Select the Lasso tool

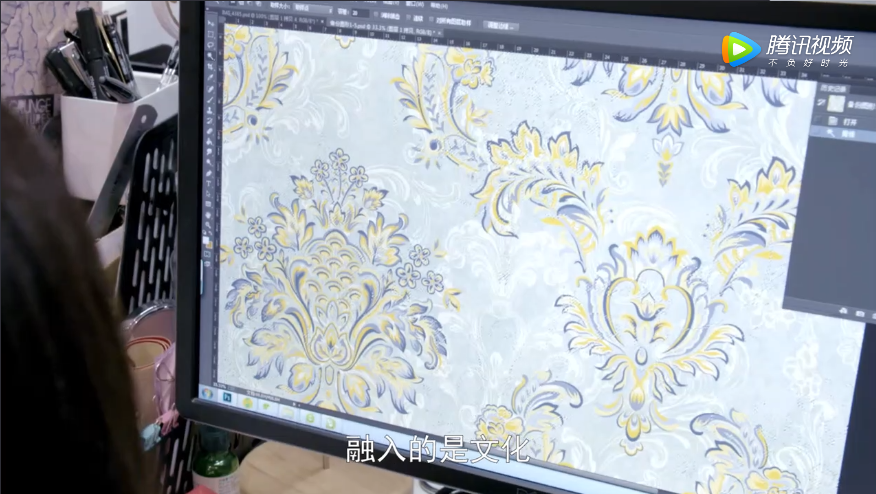point(210,44)
